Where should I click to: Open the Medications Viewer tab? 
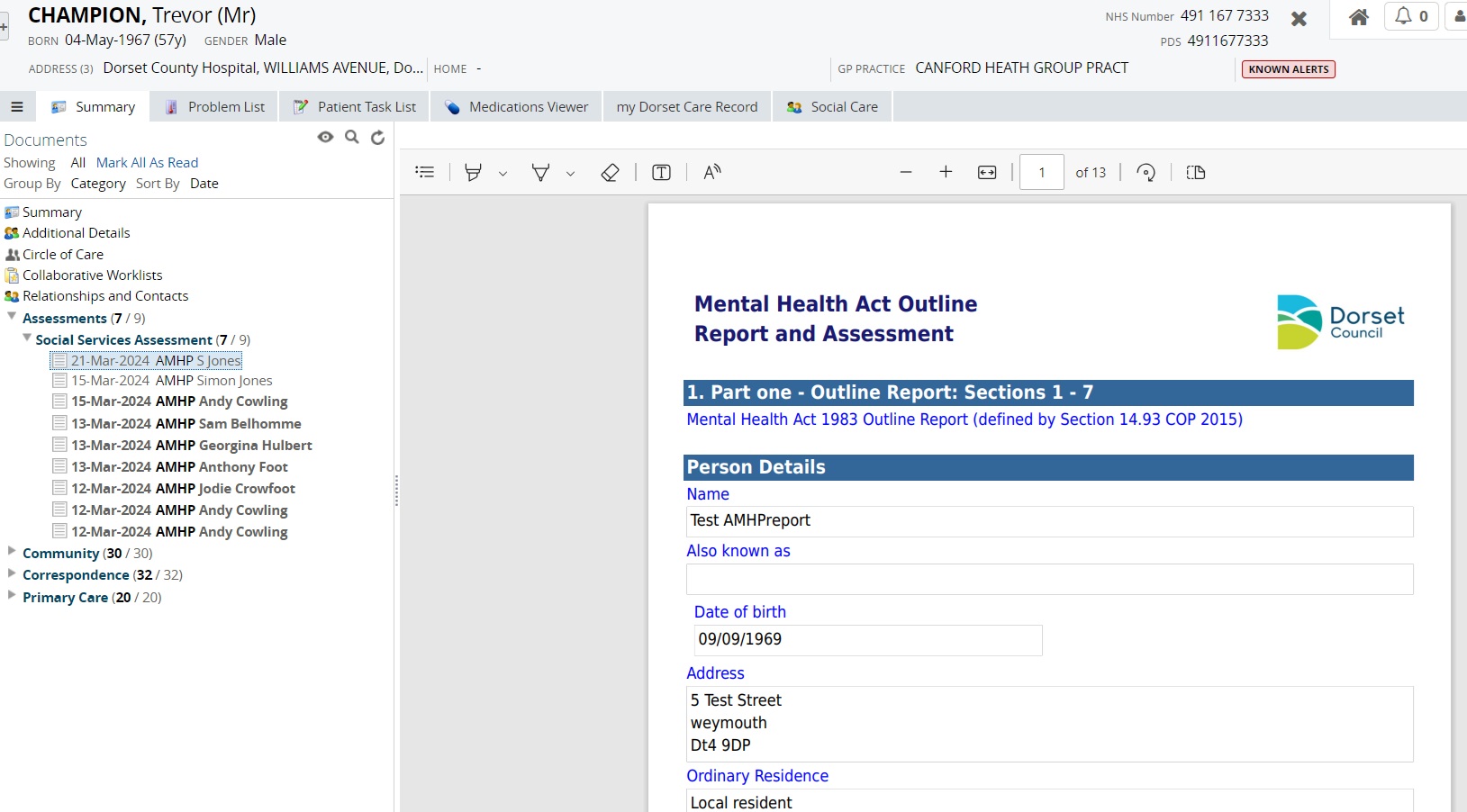(x=516, y=106)
